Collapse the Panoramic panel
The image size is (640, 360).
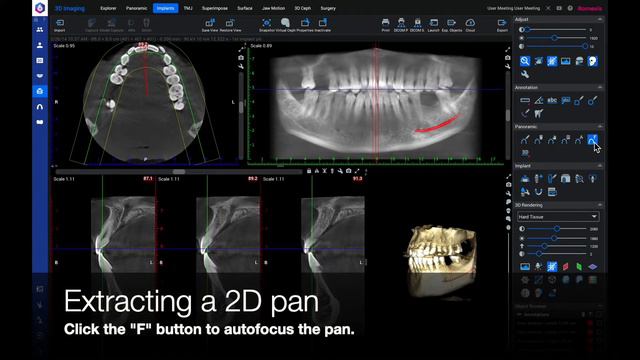click(600, 127)
